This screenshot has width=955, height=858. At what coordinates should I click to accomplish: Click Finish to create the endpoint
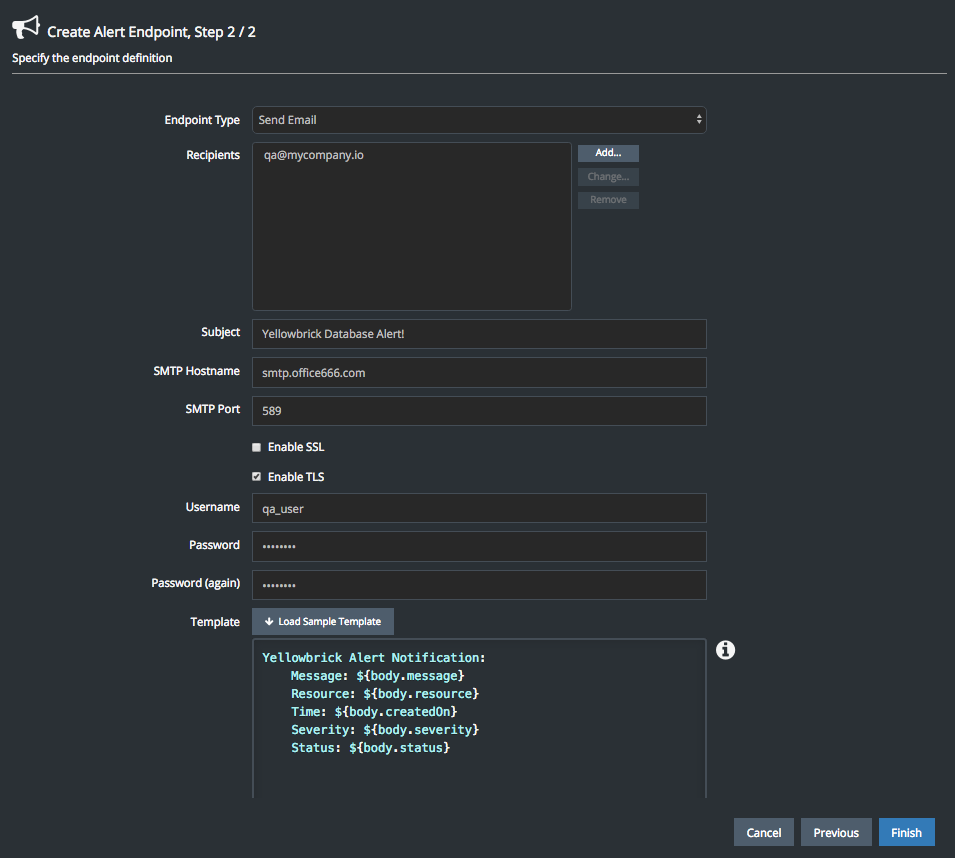[x=906, y=832]
